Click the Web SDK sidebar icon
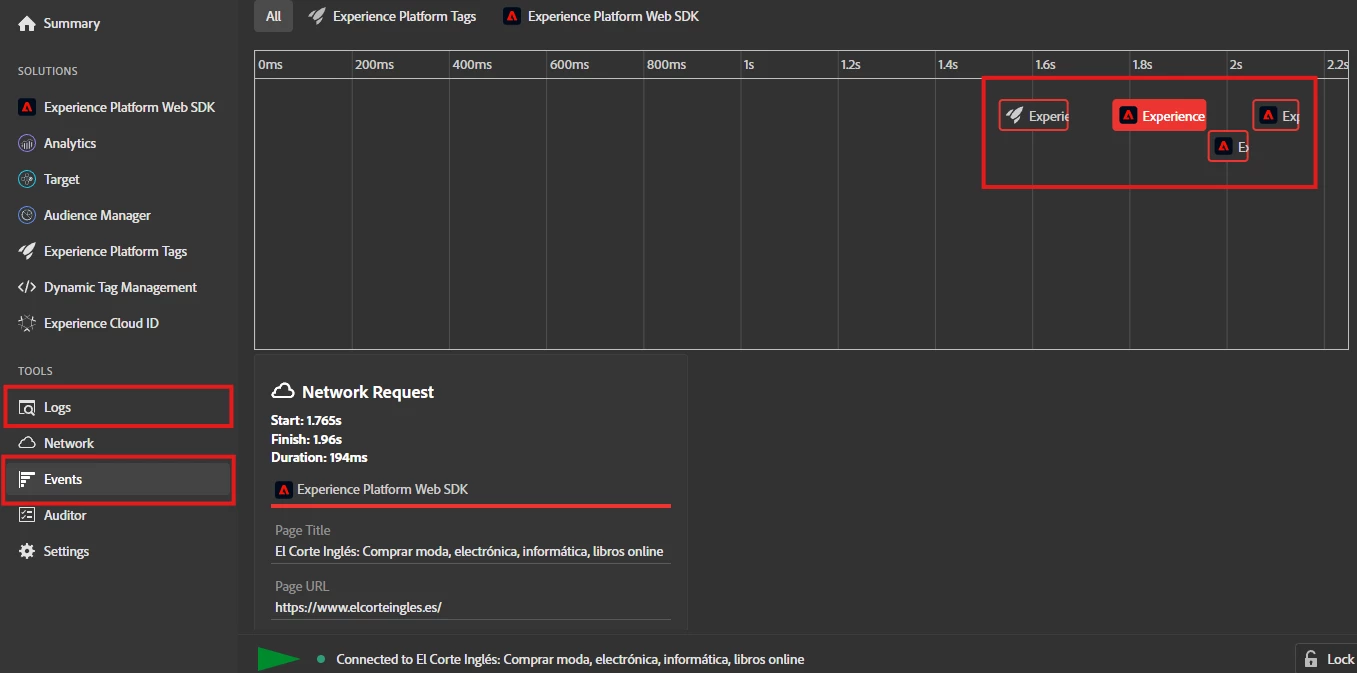Screen dimensions: 1357x673 [27, 107]
